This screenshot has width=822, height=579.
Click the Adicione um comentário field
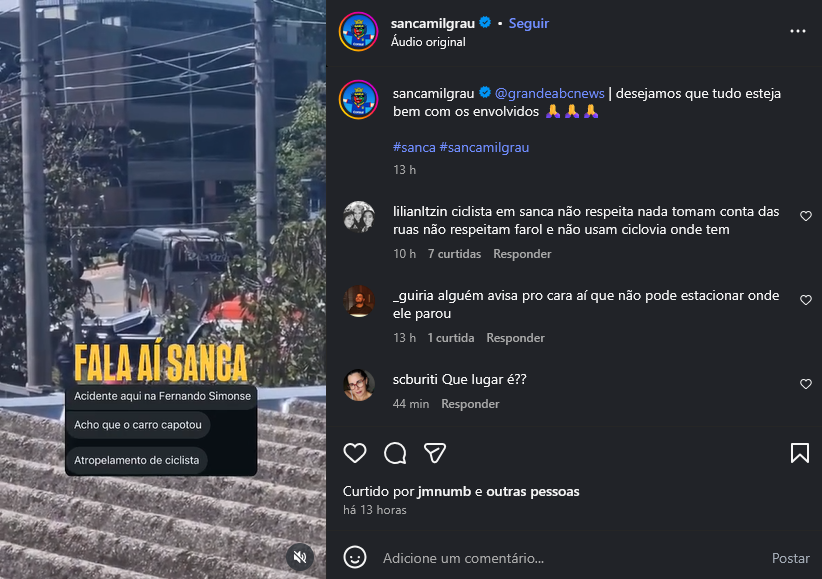coord(571,558)
